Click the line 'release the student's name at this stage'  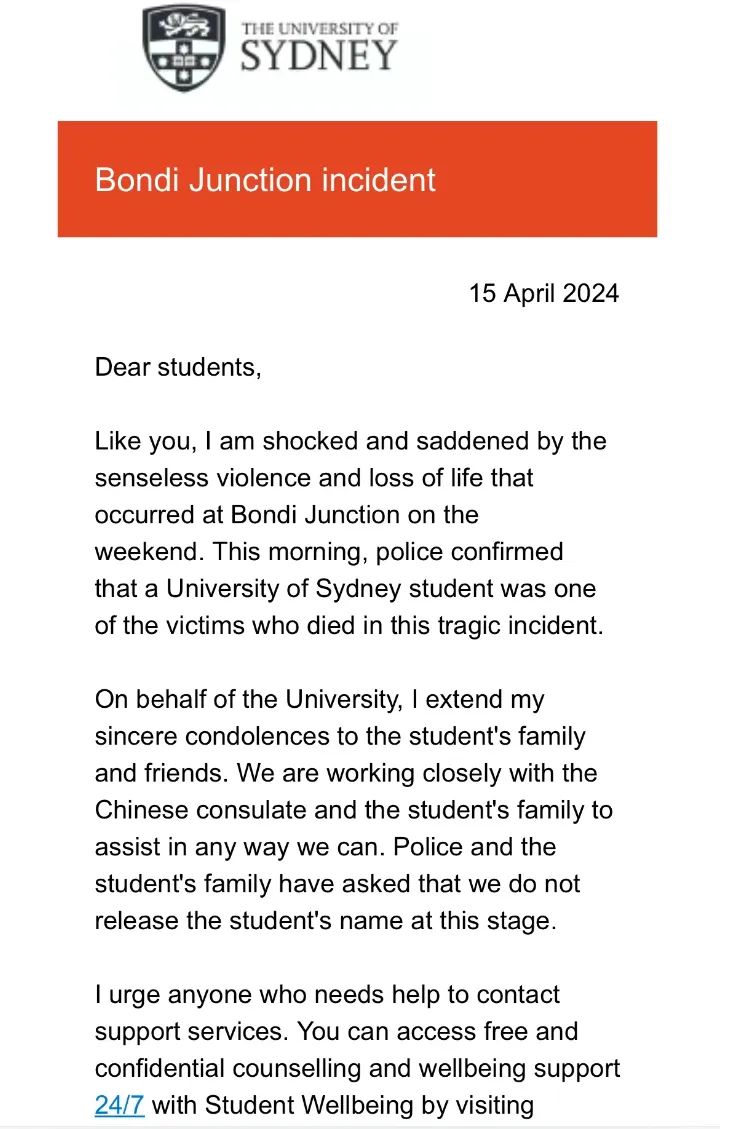pyautogui.click(x=326, y=921)
